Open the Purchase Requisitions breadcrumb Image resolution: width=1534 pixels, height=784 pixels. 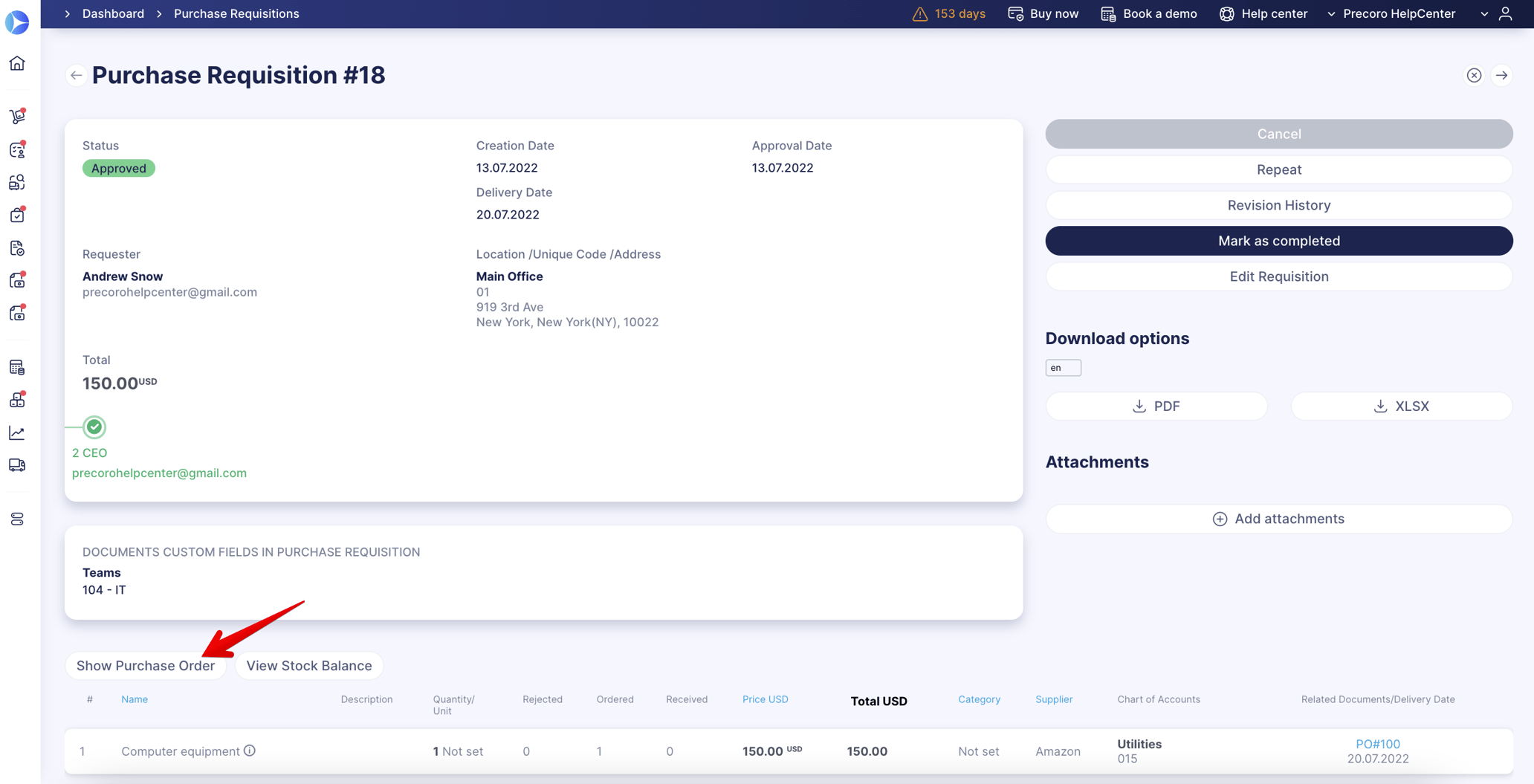click(x=236, y=13)
